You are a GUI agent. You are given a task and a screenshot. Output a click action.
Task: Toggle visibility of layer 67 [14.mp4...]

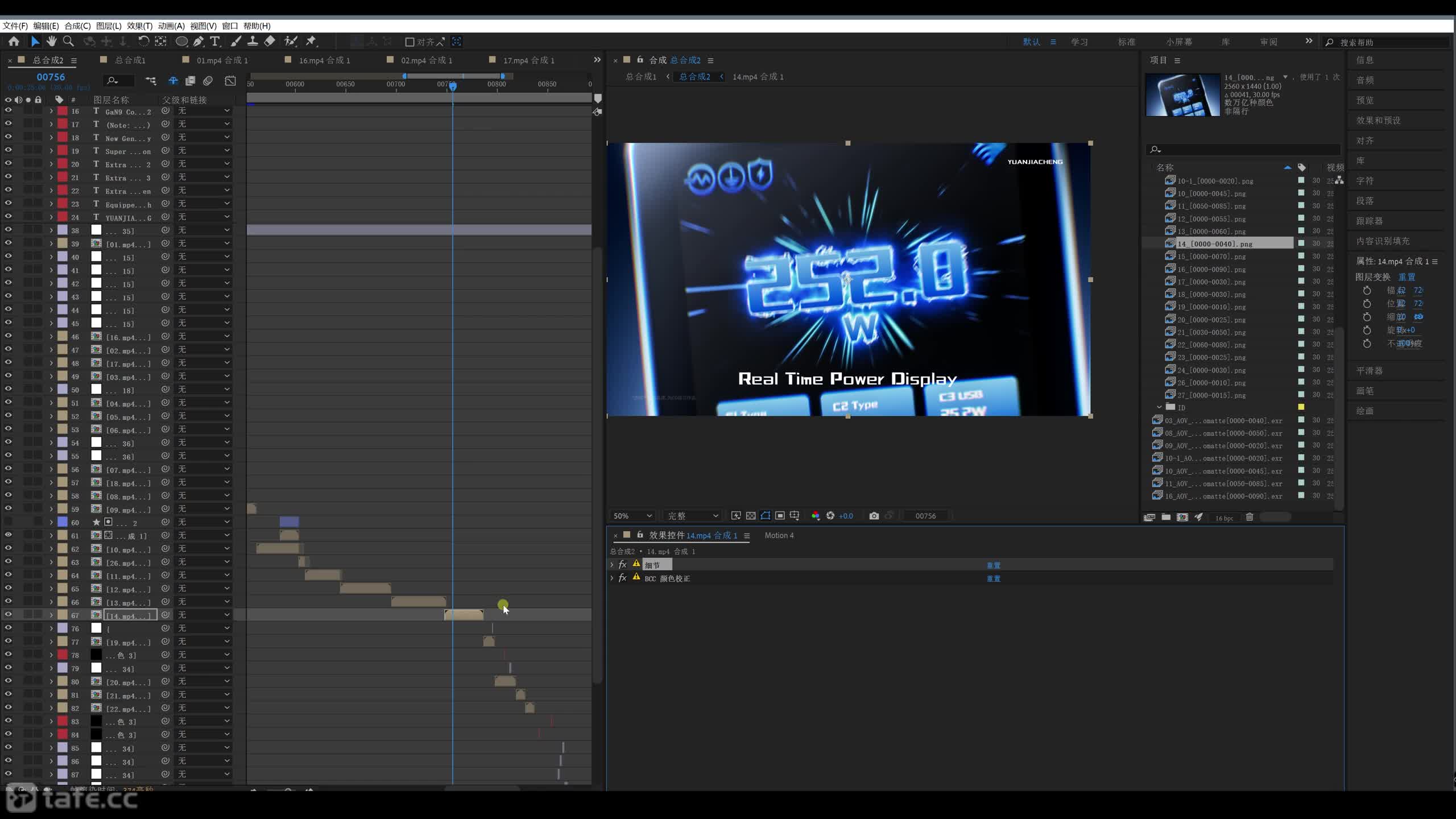(8, 615)
